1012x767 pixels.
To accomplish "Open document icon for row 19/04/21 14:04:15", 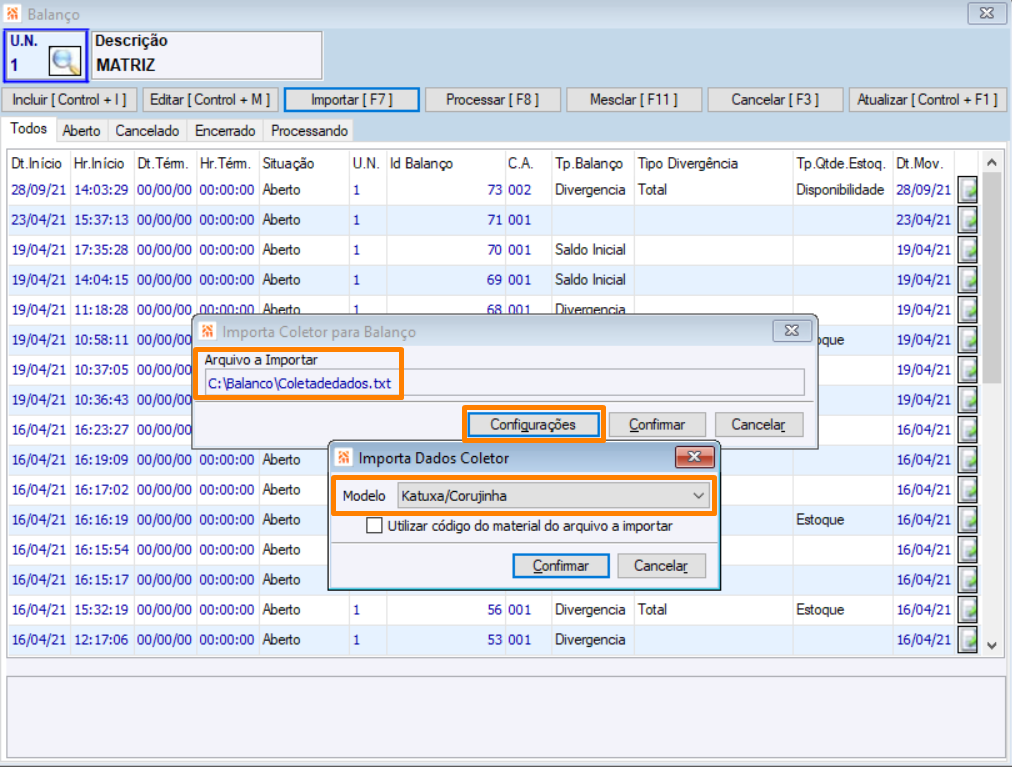I will click(x=967, y=280).
